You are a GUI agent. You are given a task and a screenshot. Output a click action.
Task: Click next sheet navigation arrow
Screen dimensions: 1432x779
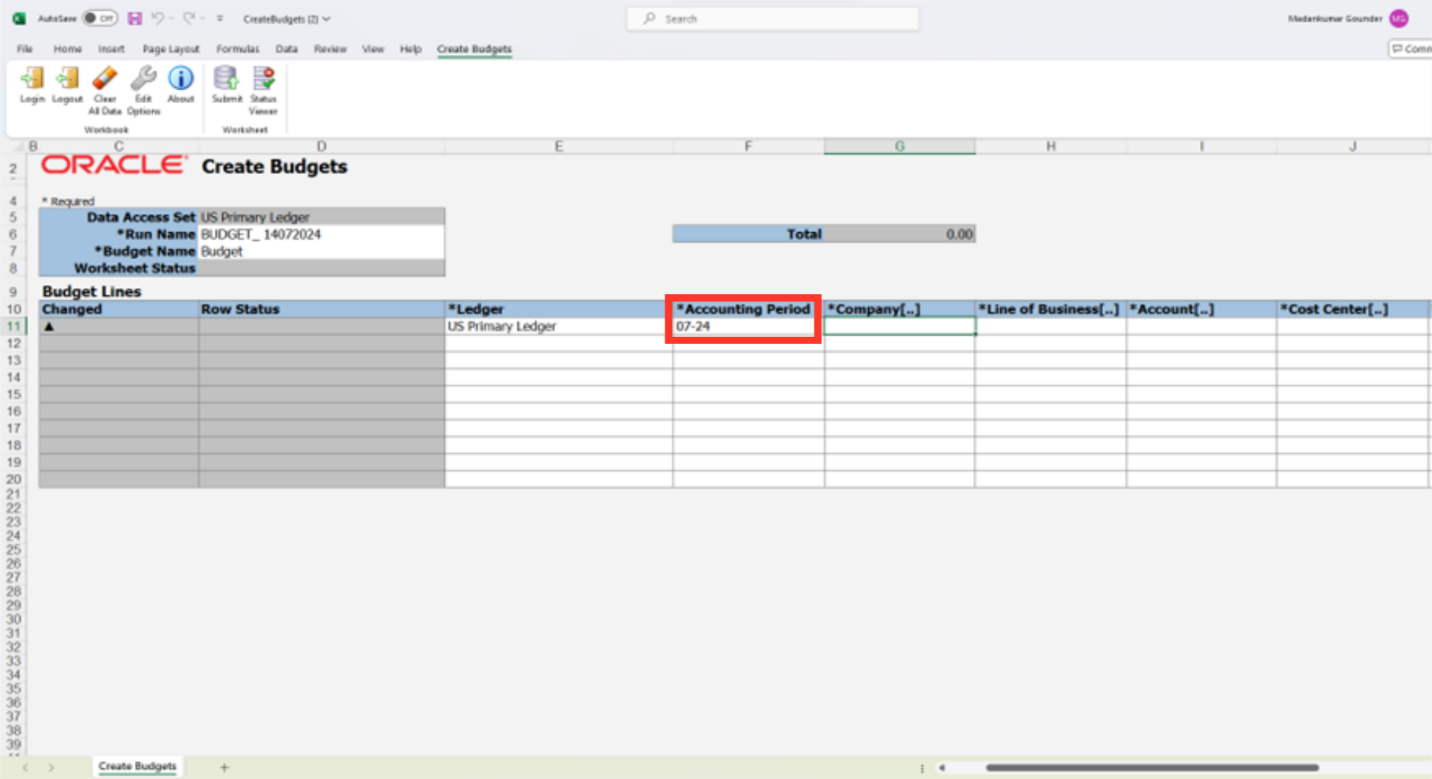(51, 767)
